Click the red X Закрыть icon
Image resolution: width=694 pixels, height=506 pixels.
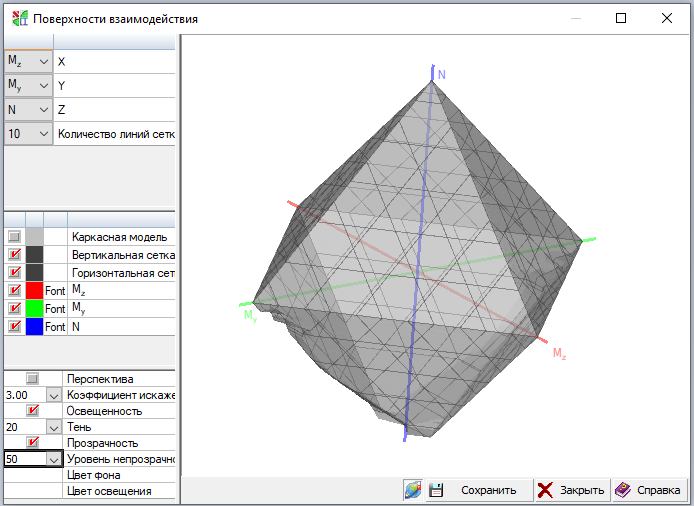pos(545,490)
